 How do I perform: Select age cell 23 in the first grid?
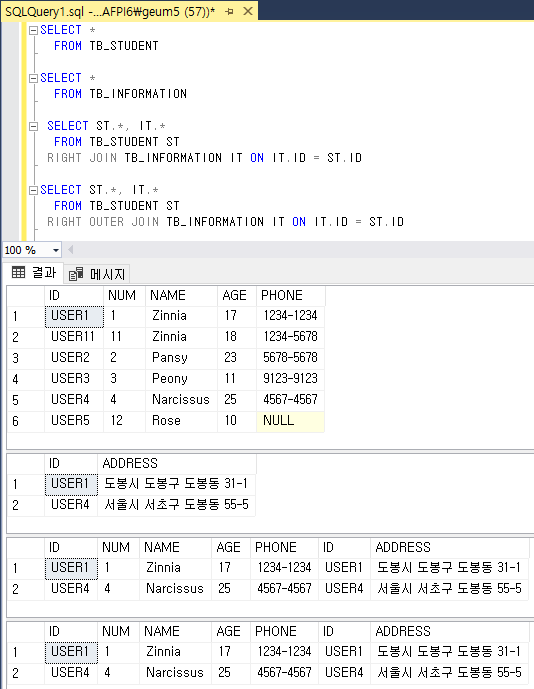(x=237, y=358)
